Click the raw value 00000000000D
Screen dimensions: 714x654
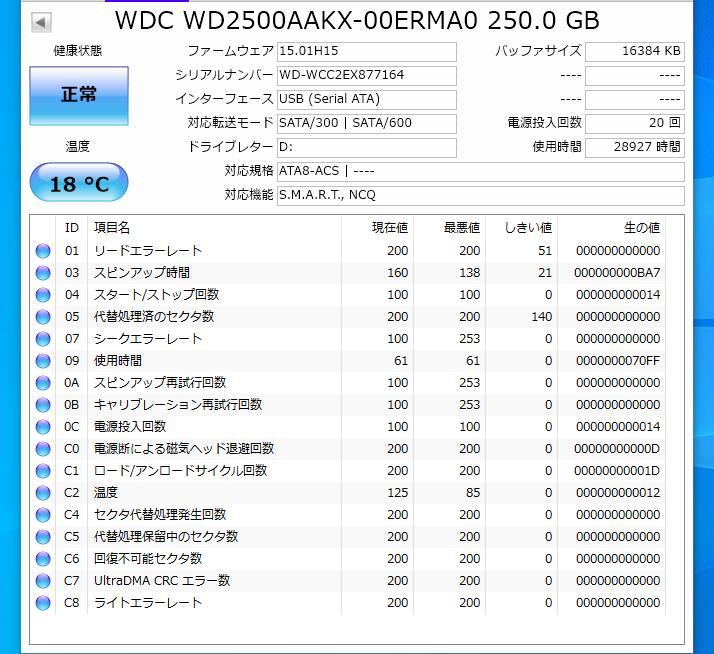point(617,449)
